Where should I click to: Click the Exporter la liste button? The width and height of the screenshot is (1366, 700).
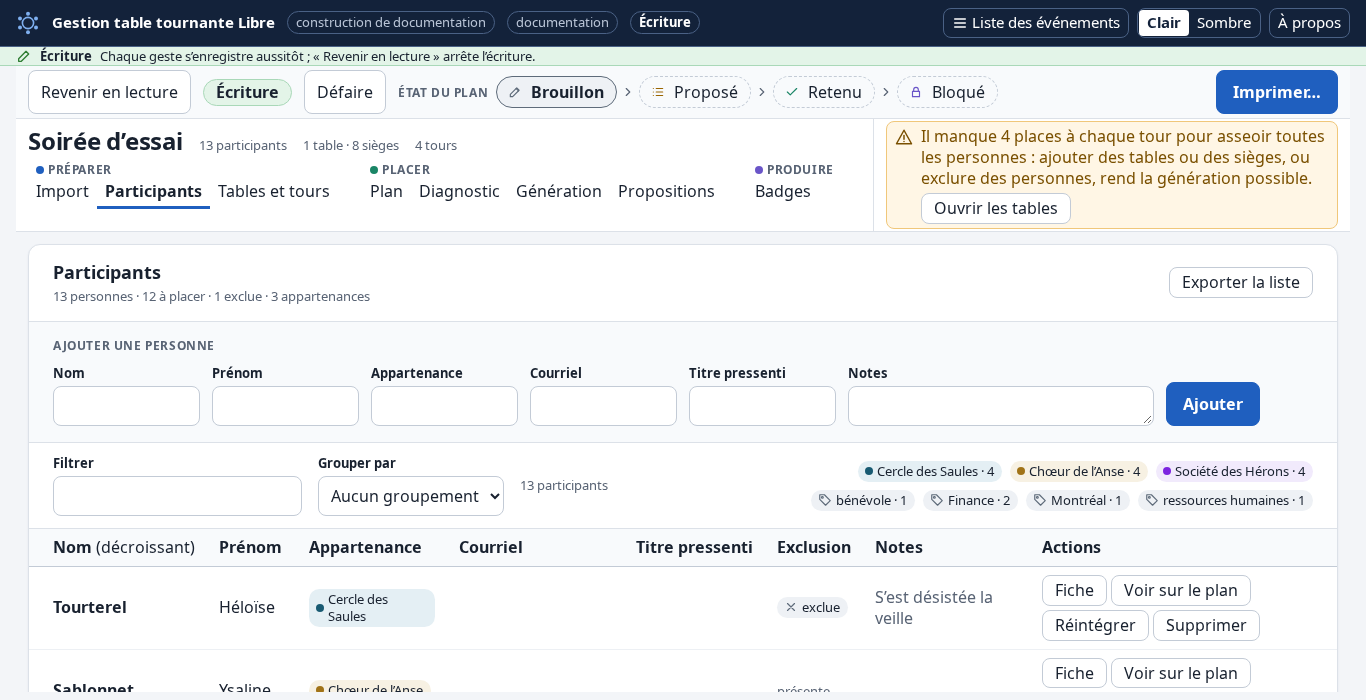tap(1241, 282)
